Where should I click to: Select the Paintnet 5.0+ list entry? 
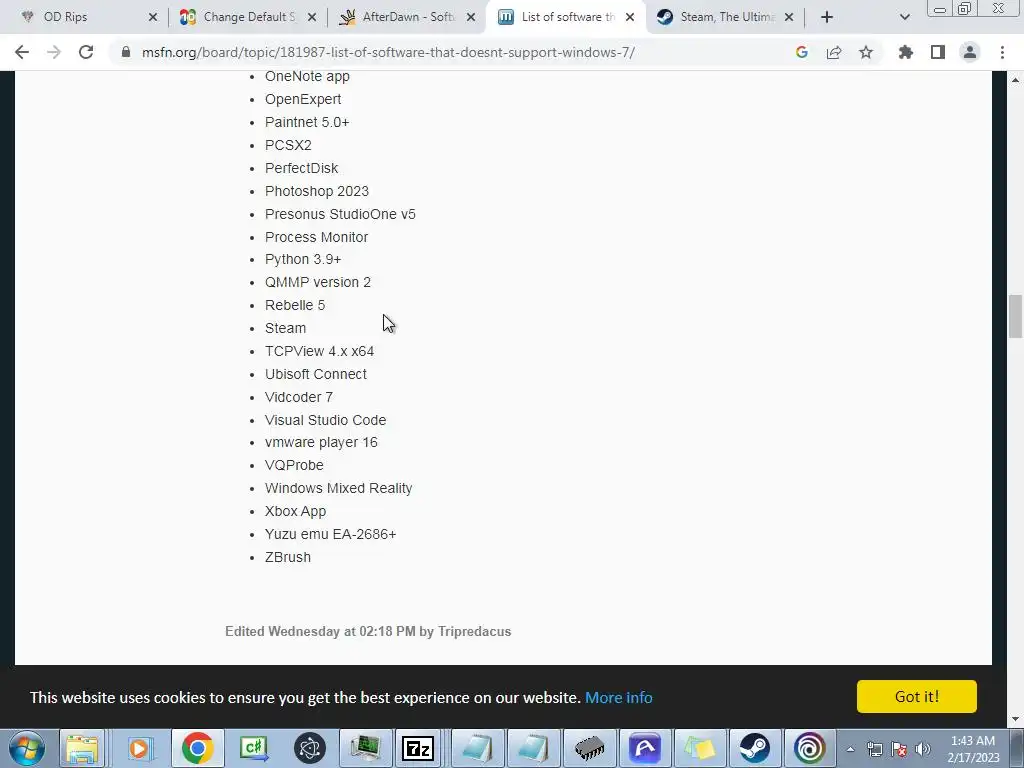tap(307, 122)
